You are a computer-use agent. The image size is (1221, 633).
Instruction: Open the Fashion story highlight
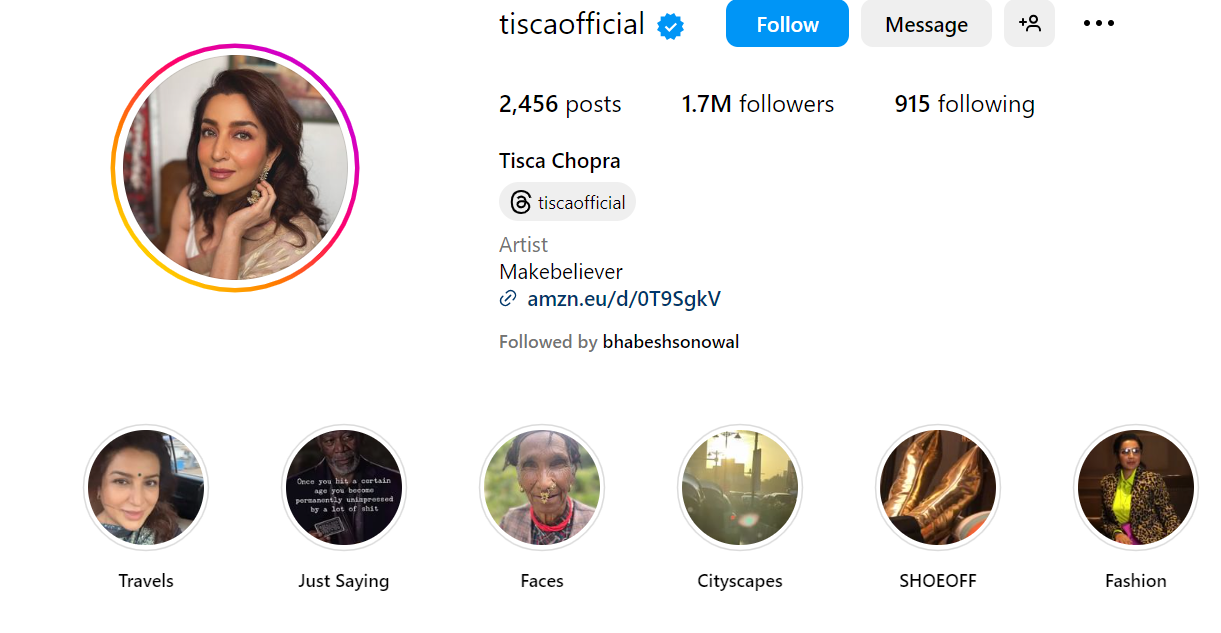point(1135,488)
